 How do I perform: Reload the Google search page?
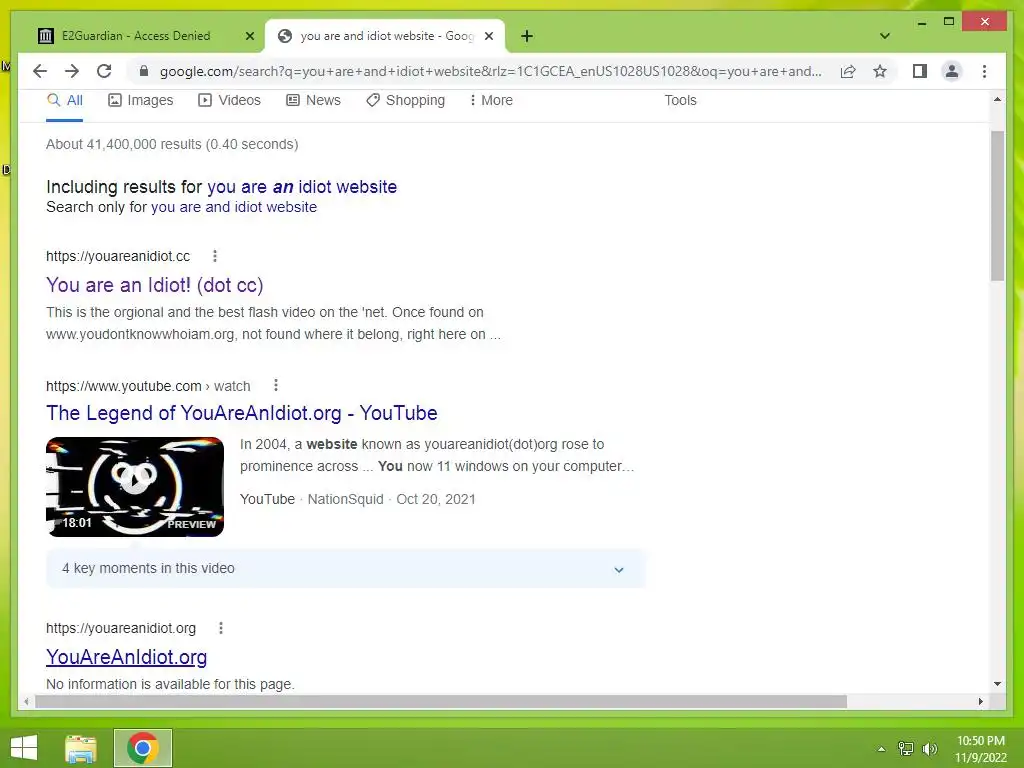click(104, 71)
